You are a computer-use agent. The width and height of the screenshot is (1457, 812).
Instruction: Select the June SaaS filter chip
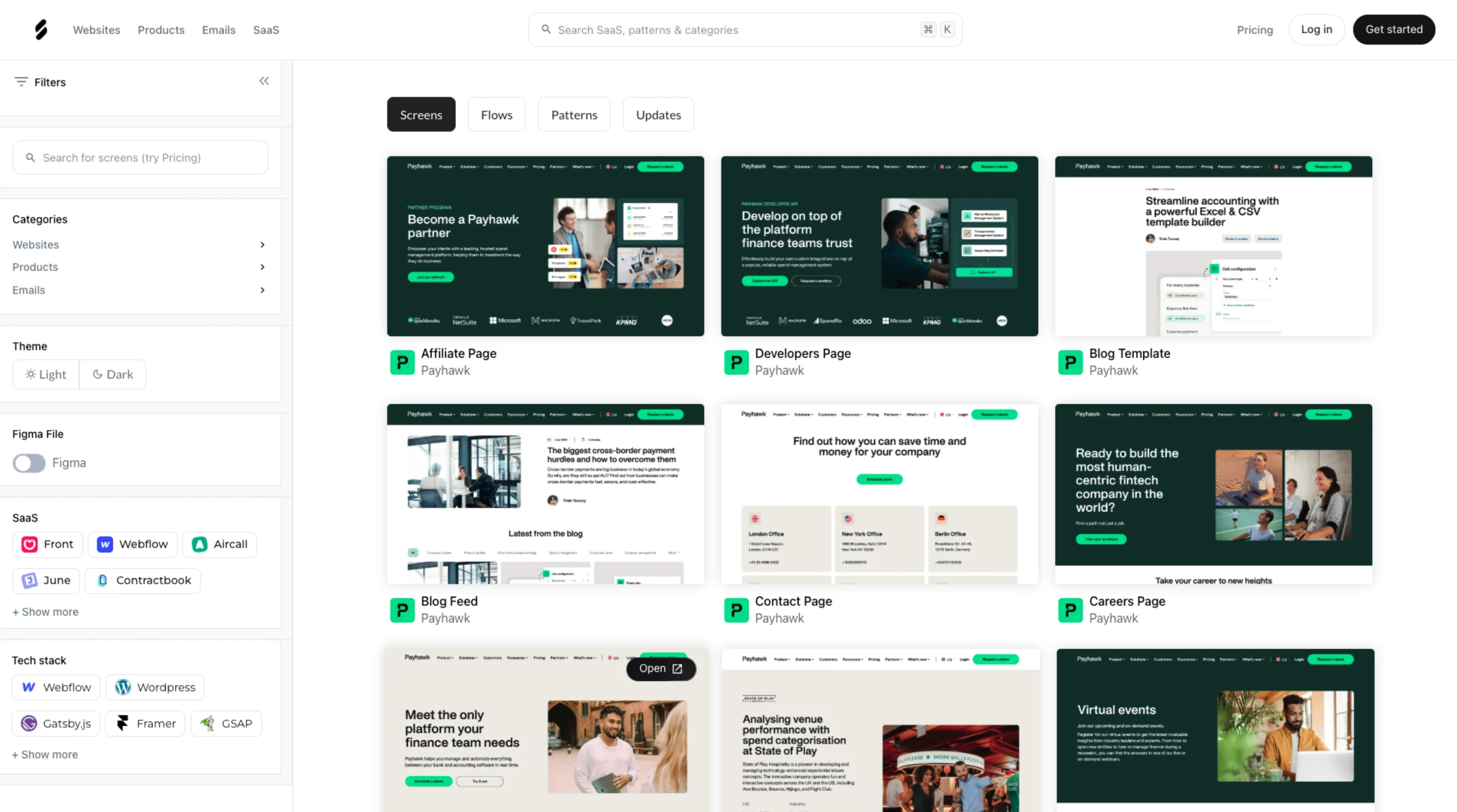click(46, 580)
